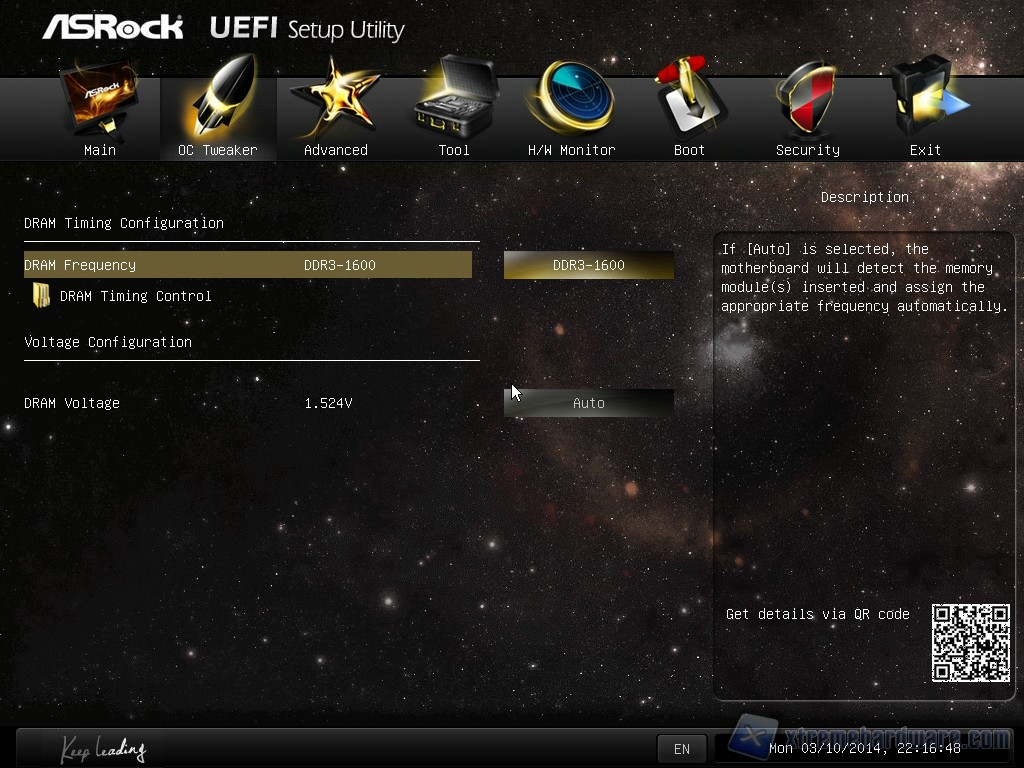1024x768 pixels.
Task: Open the DRAM Voltage Auto dropdown
Action: [x=588, y=403]
